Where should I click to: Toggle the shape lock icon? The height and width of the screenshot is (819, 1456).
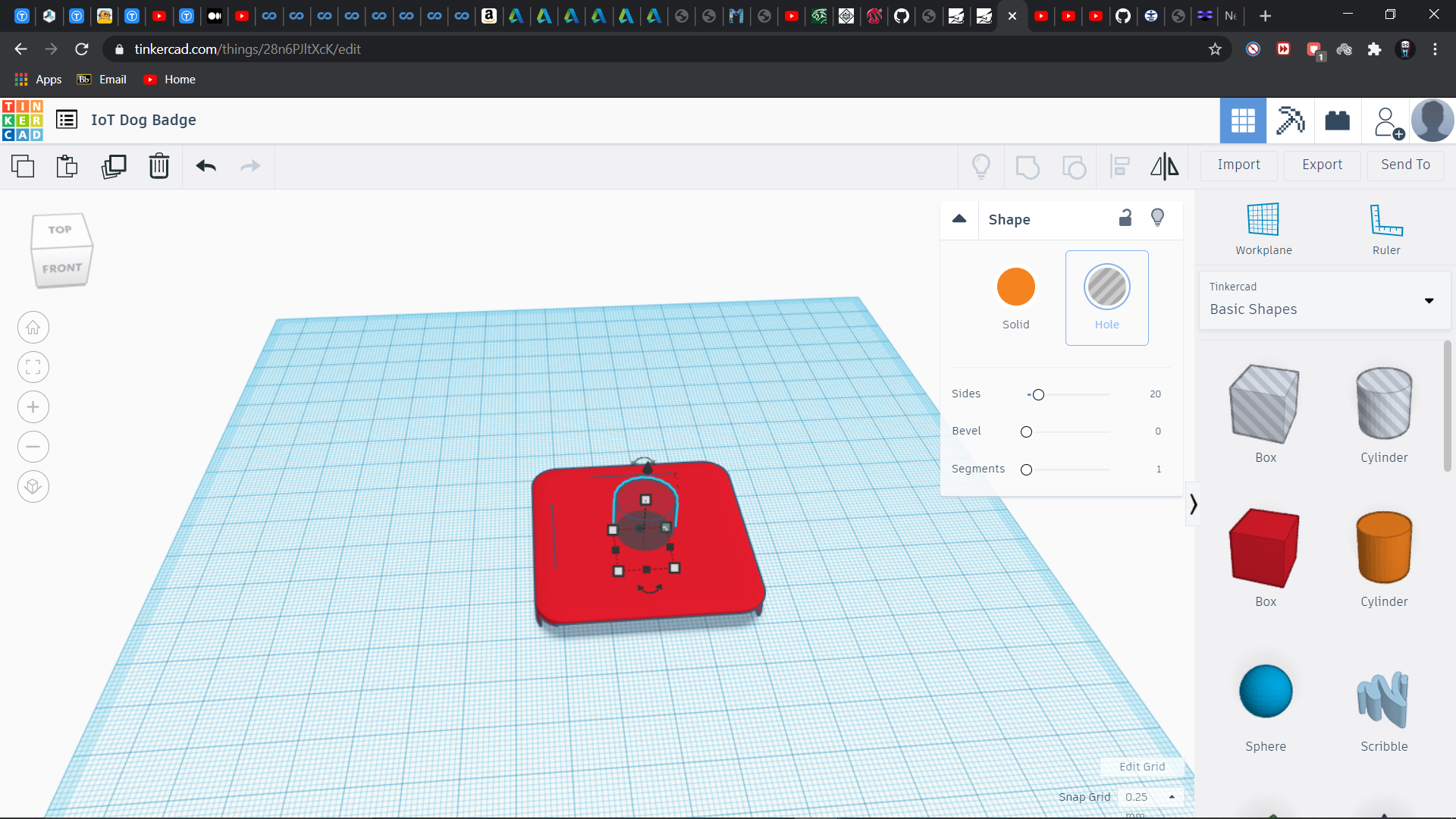[x=1125, y=218]
